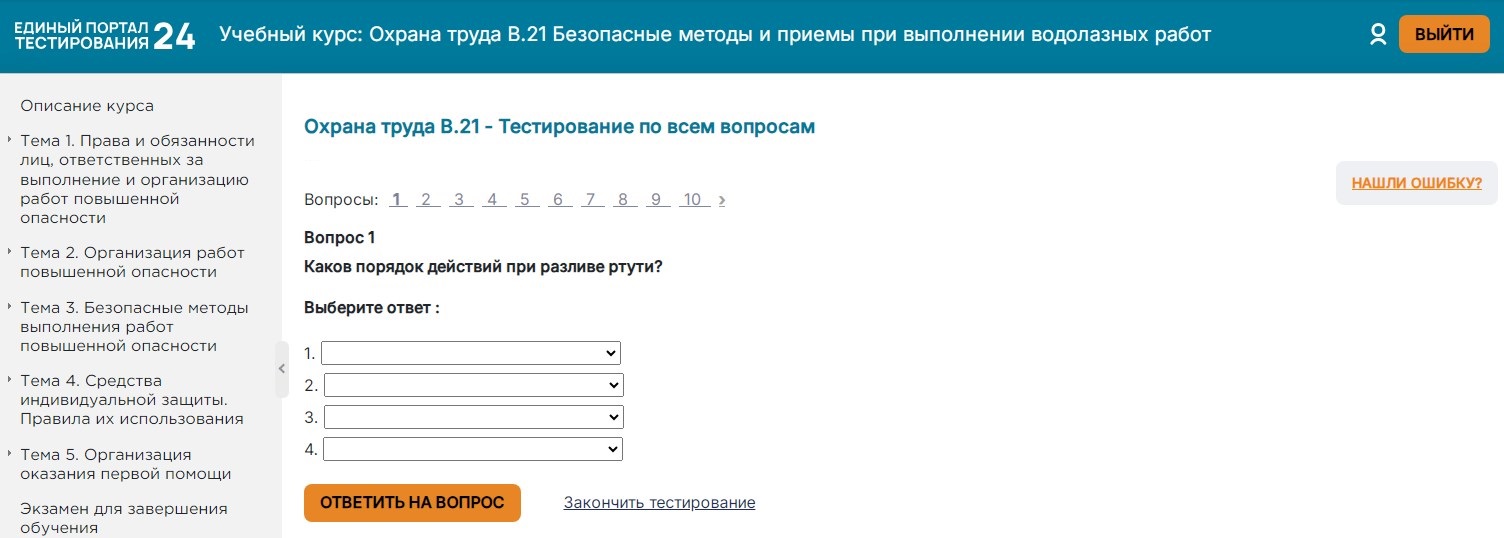
Task: Collapse the left sidebar with arrow handle
Action: [282, 369]
